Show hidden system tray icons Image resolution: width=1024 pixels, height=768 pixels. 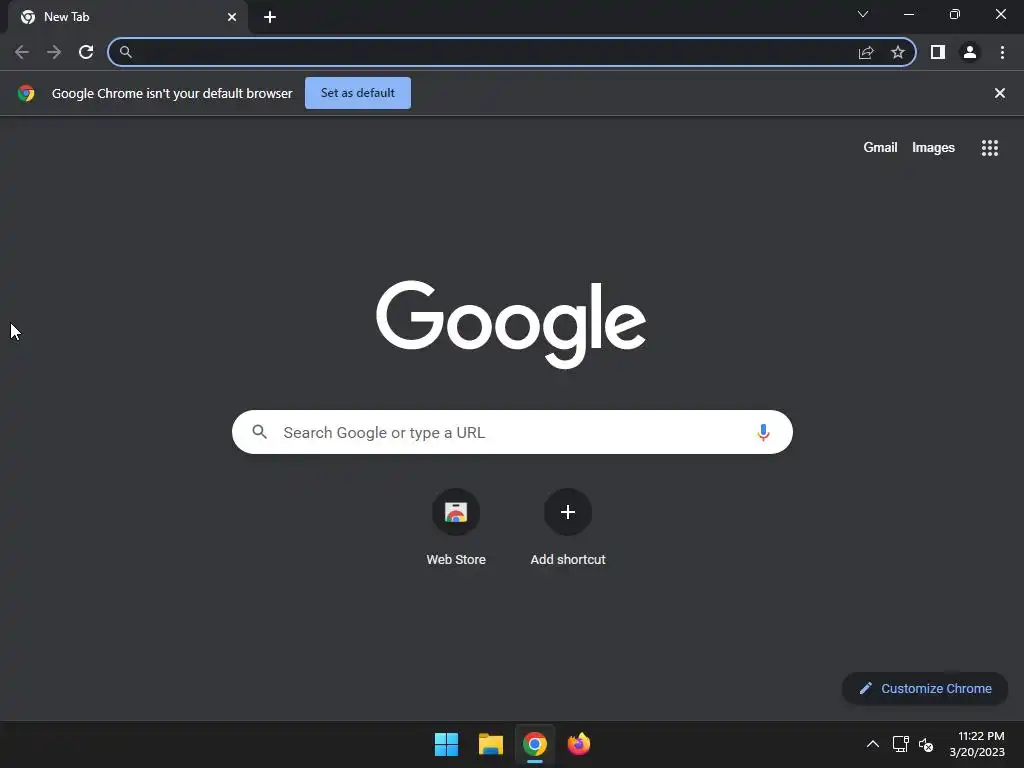coord(872,744)
